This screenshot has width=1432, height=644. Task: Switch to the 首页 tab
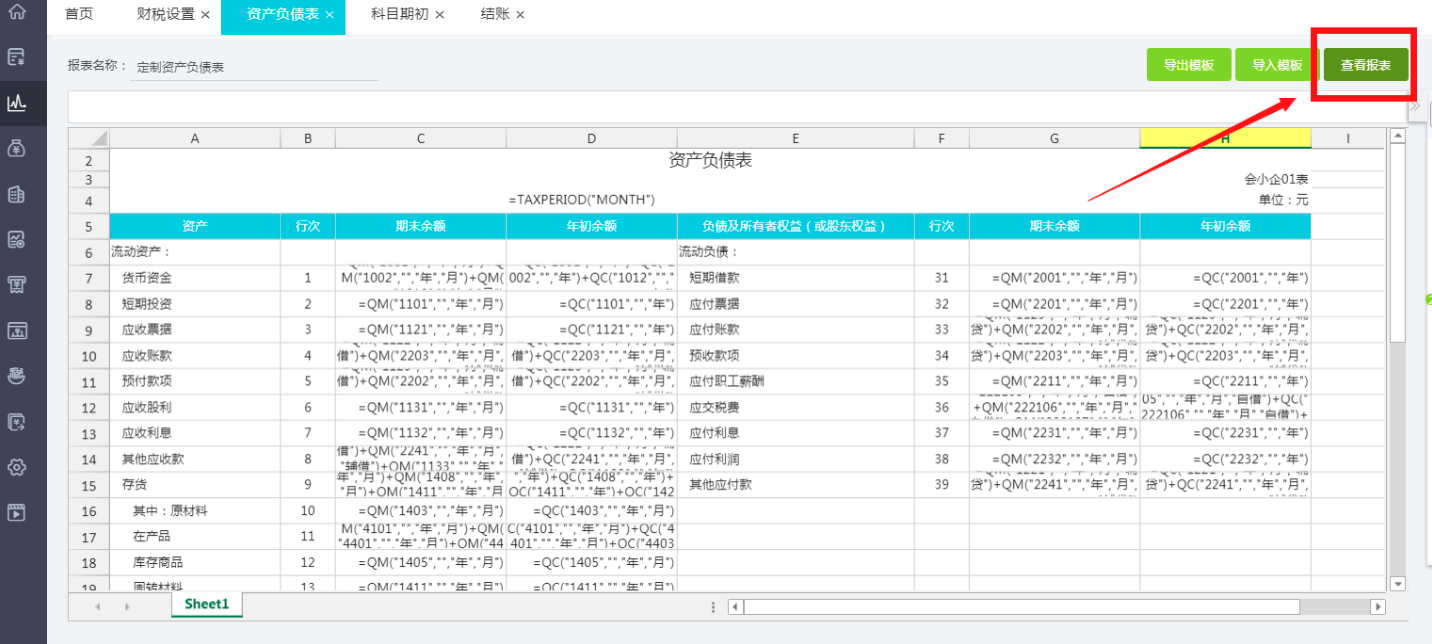(79, 15)
